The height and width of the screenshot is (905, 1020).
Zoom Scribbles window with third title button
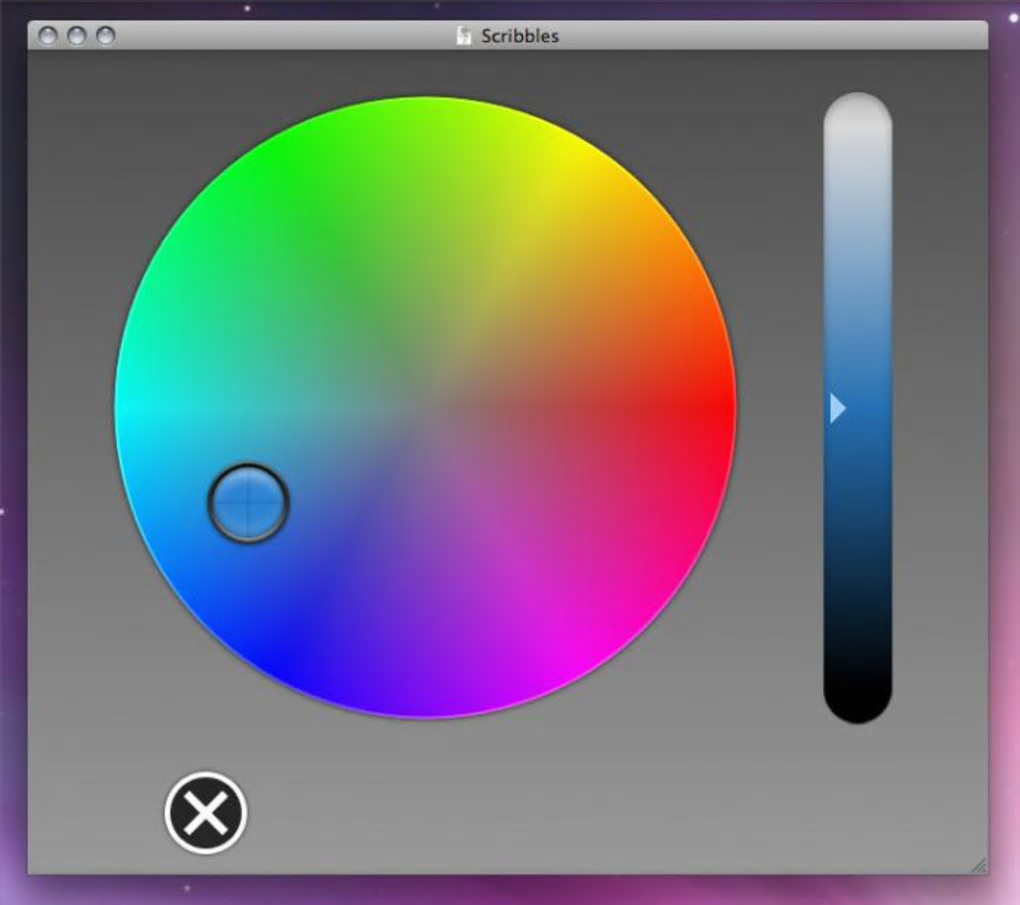(105, 36)
